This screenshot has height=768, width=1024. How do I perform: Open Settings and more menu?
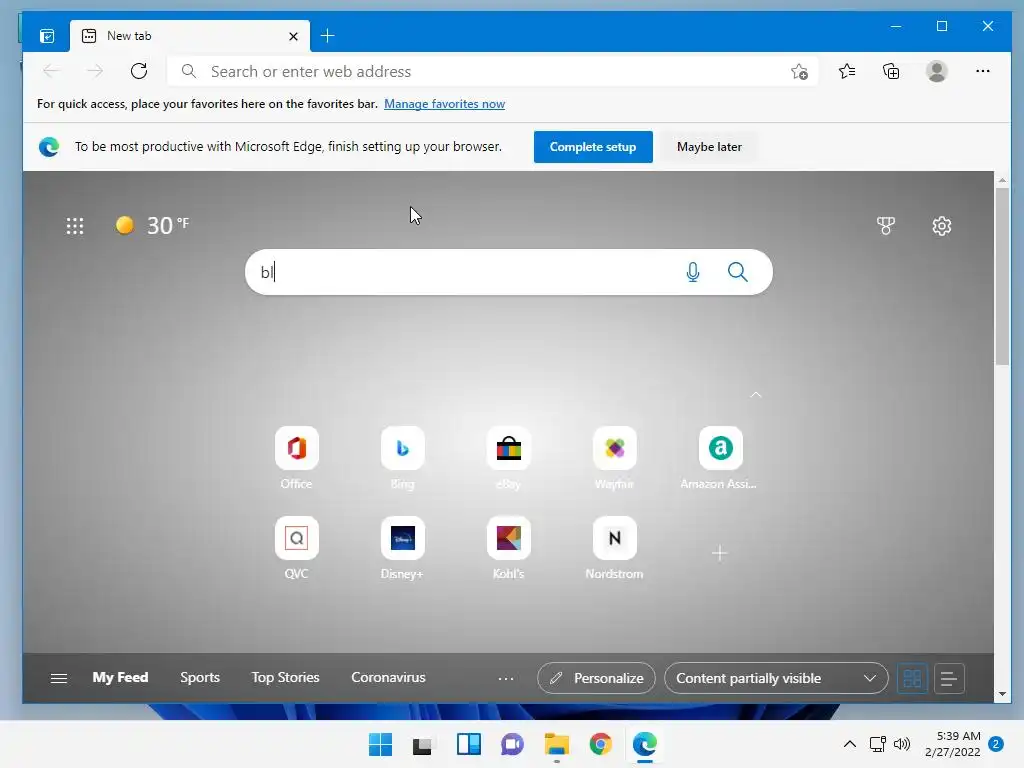pos(982,71)
